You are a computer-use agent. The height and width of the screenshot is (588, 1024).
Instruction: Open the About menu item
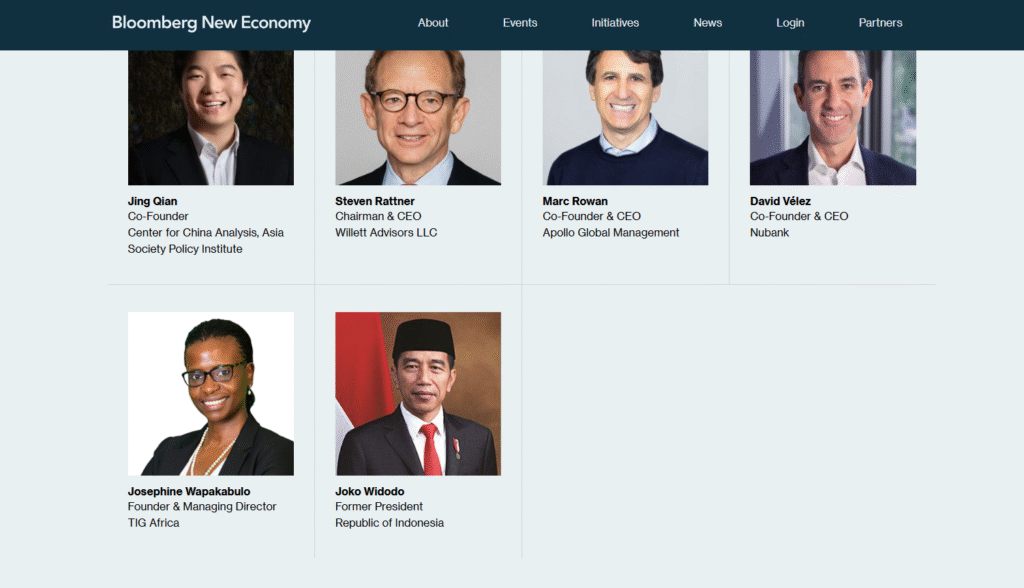point(433,23)
